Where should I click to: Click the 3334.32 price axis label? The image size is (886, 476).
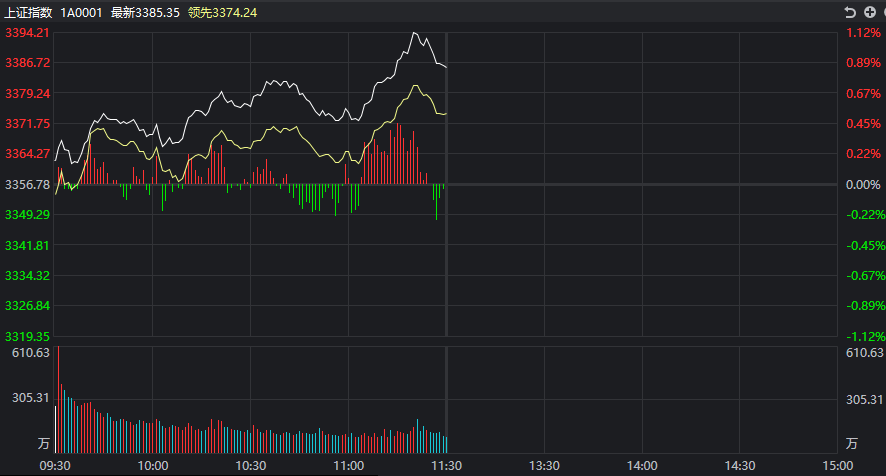(28, 275)
